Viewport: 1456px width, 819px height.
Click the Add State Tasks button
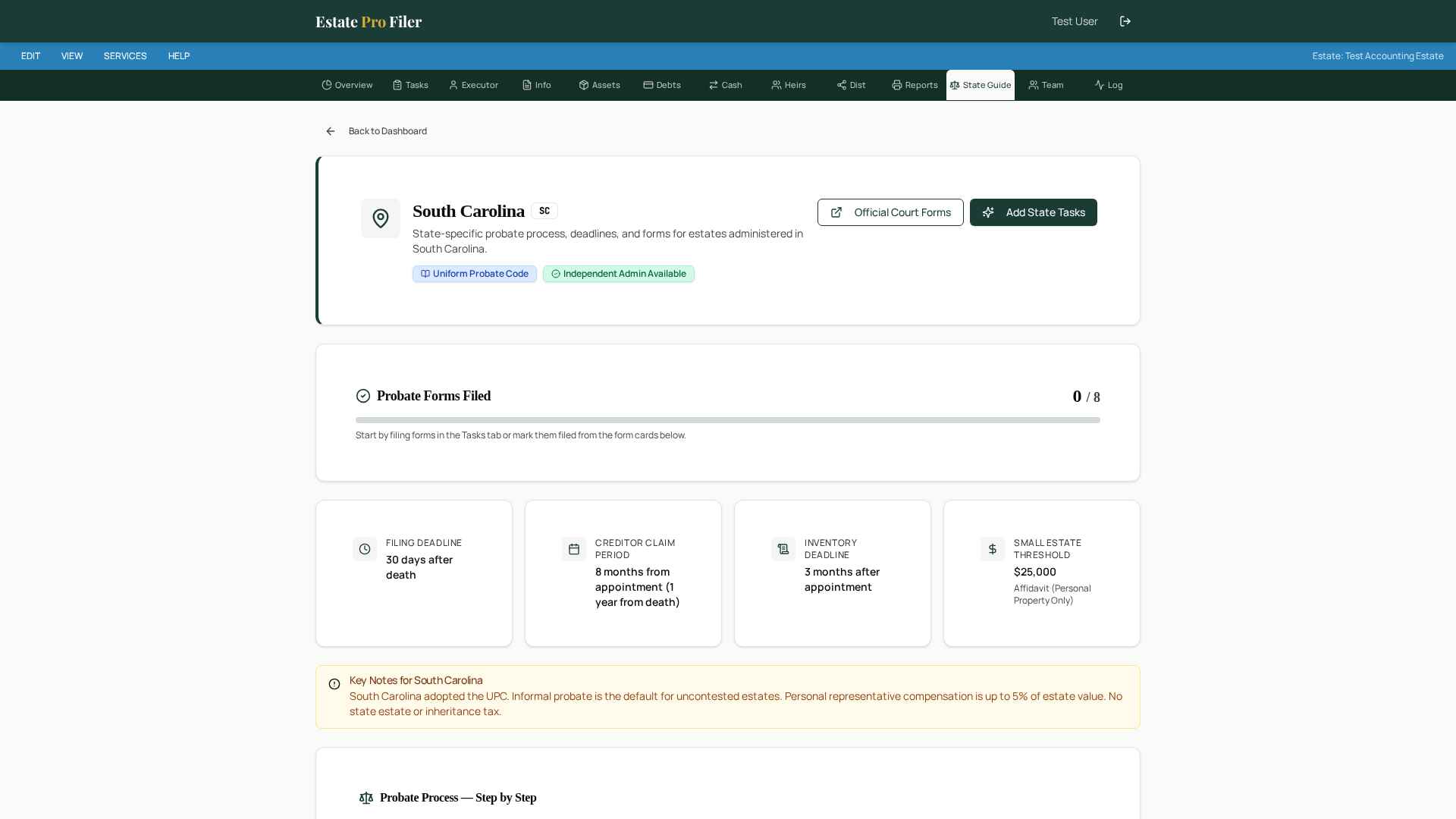[1034, 212]
